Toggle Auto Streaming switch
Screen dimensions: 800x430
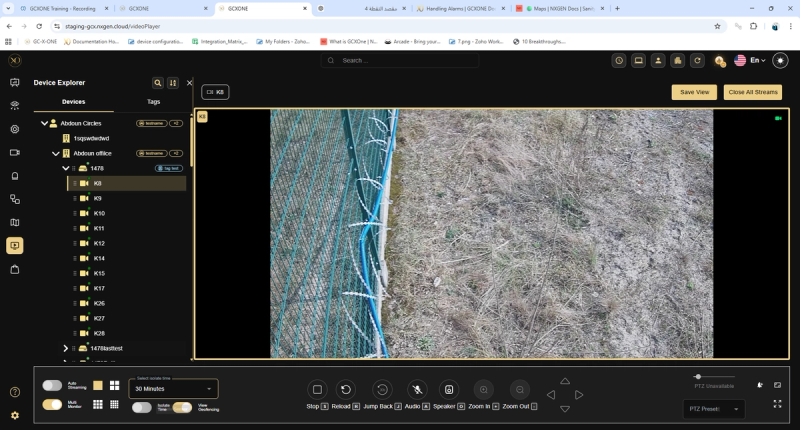coord(52,385)
